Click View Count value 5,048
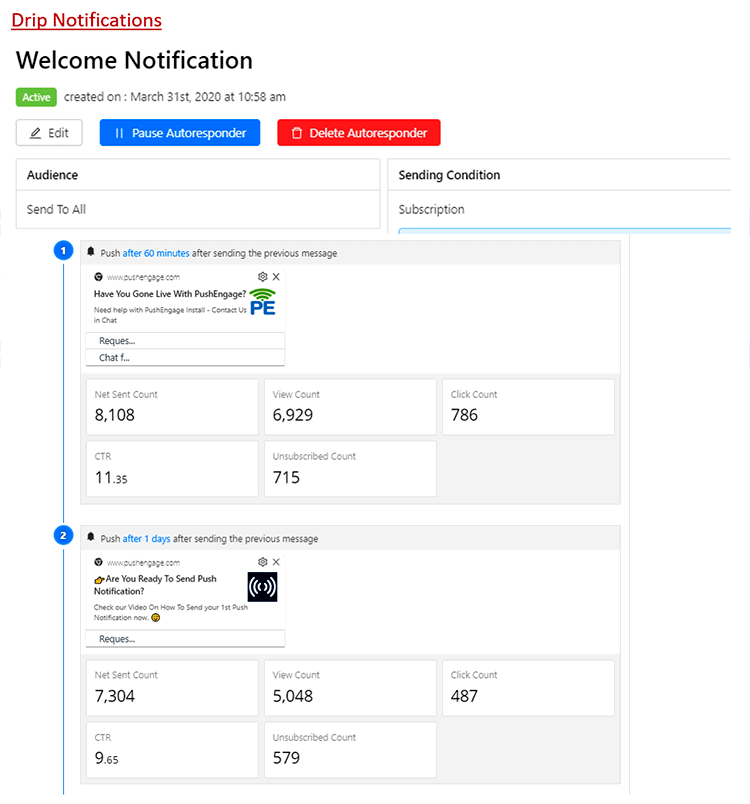Image resolution: width=750 pixels, height=804 pixels. tap(293, 696)
